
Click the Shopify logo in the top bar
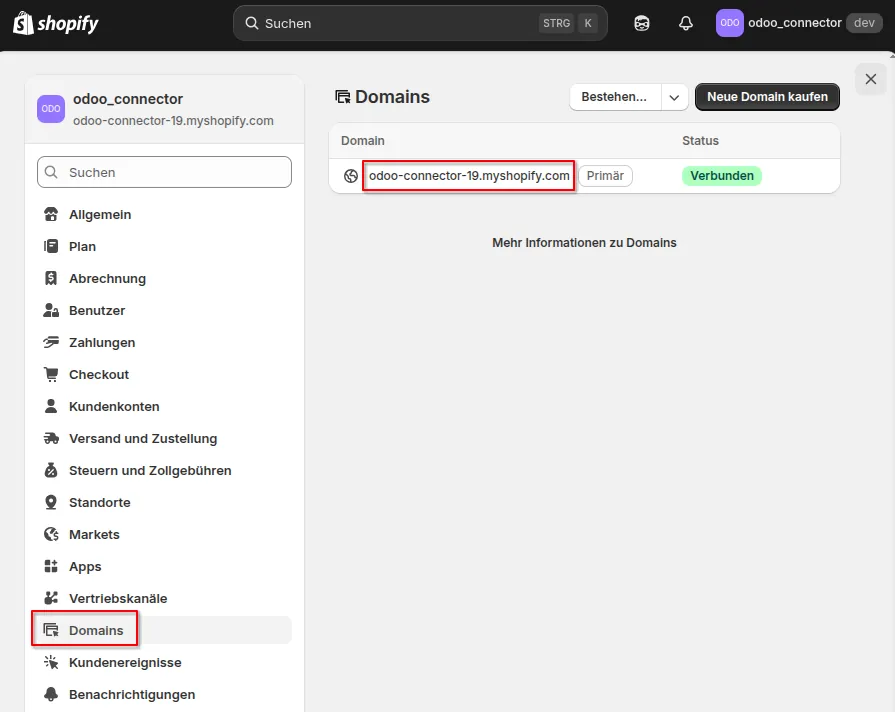55,22
